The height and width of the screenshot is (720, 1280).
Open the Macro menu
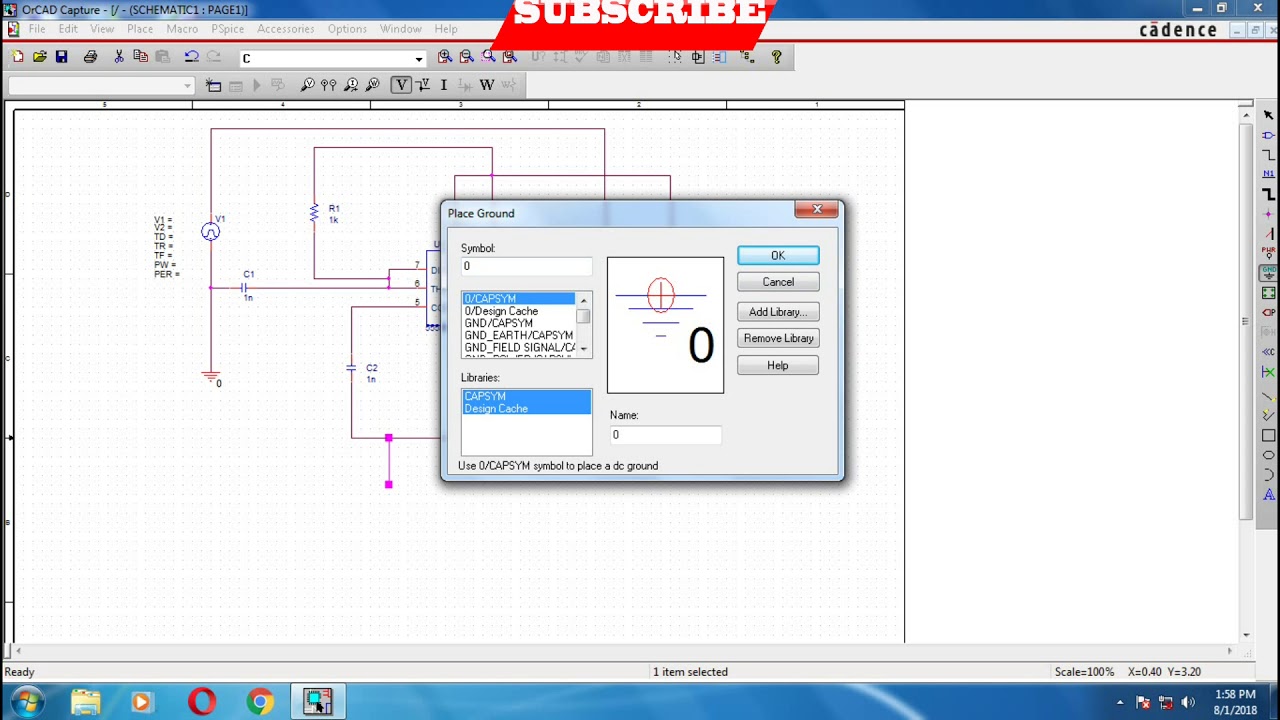tap(182, 29)
